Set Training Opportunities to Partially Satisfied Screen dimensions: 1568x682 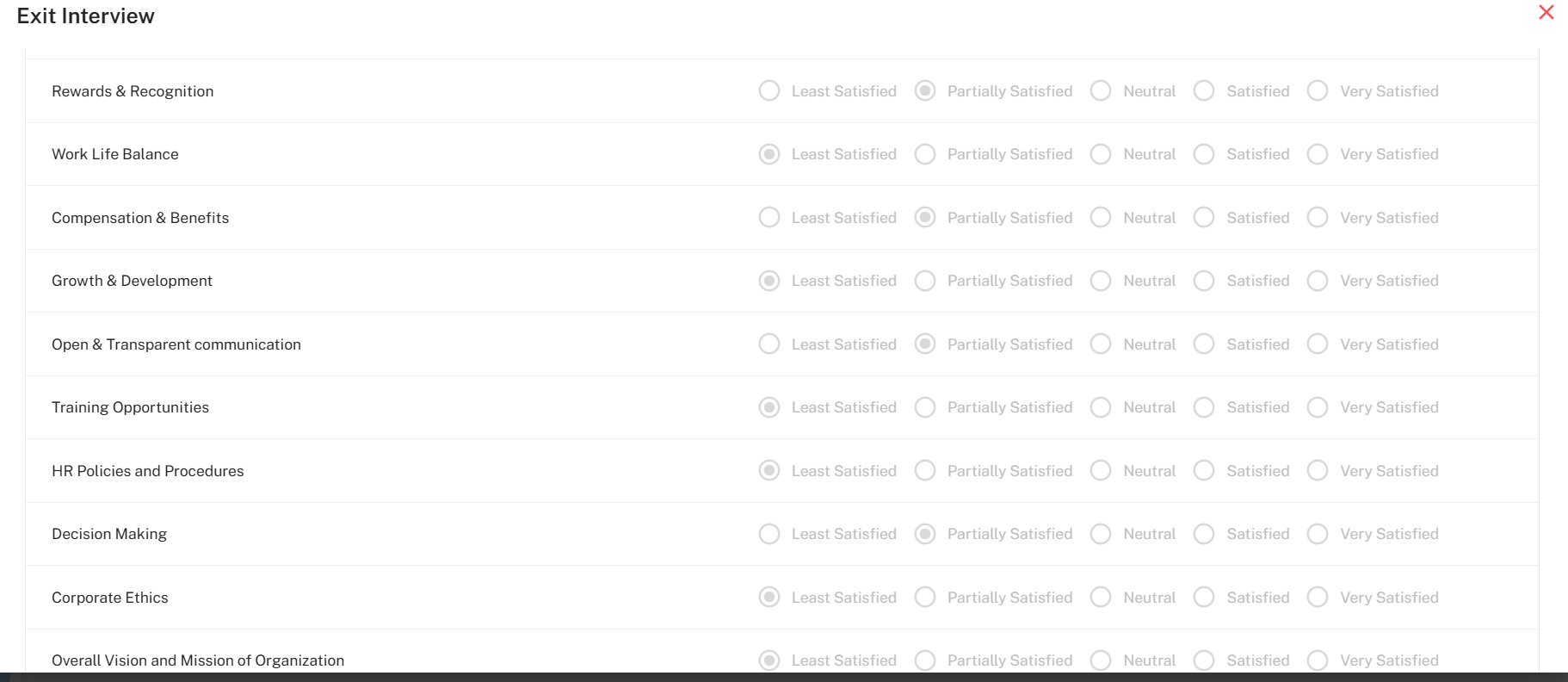pos(925,407)
